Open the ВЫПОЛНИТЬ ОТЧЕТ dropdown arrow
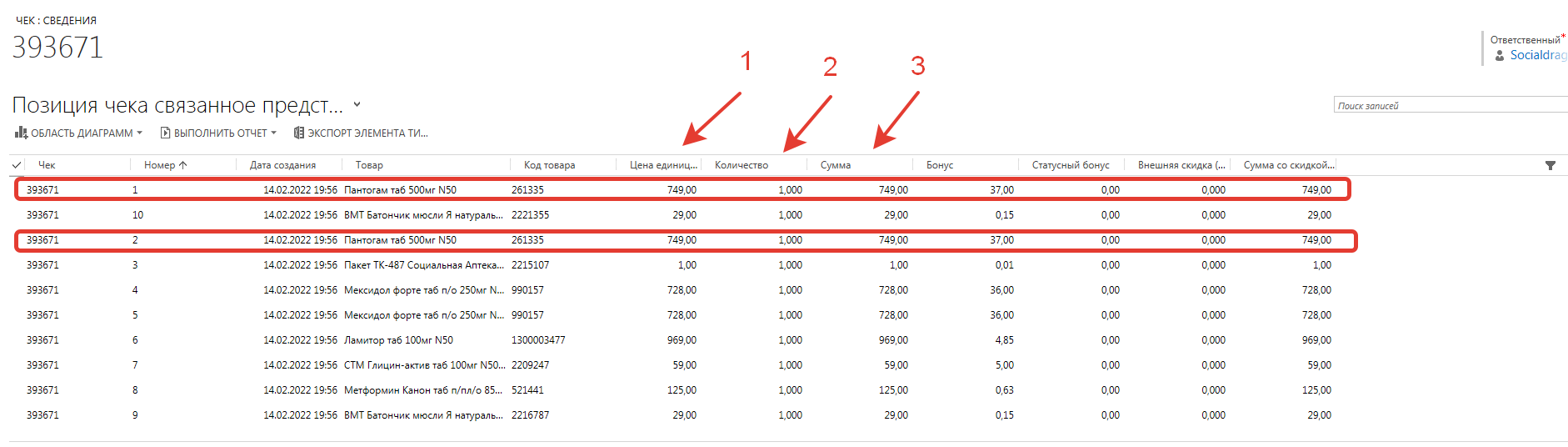This screenshot has width=1568, height=447. (274, 133)
